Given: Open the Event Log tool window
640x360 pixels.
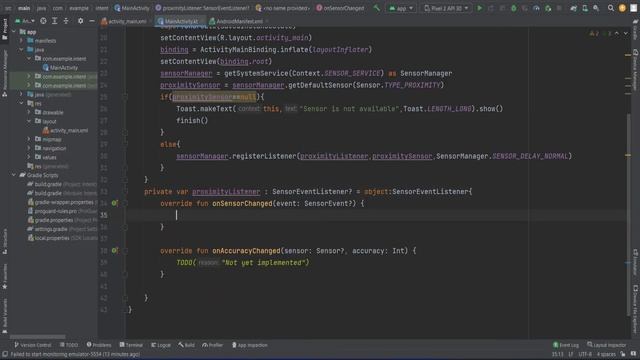Looking at the screenshot, I should 566,345.
